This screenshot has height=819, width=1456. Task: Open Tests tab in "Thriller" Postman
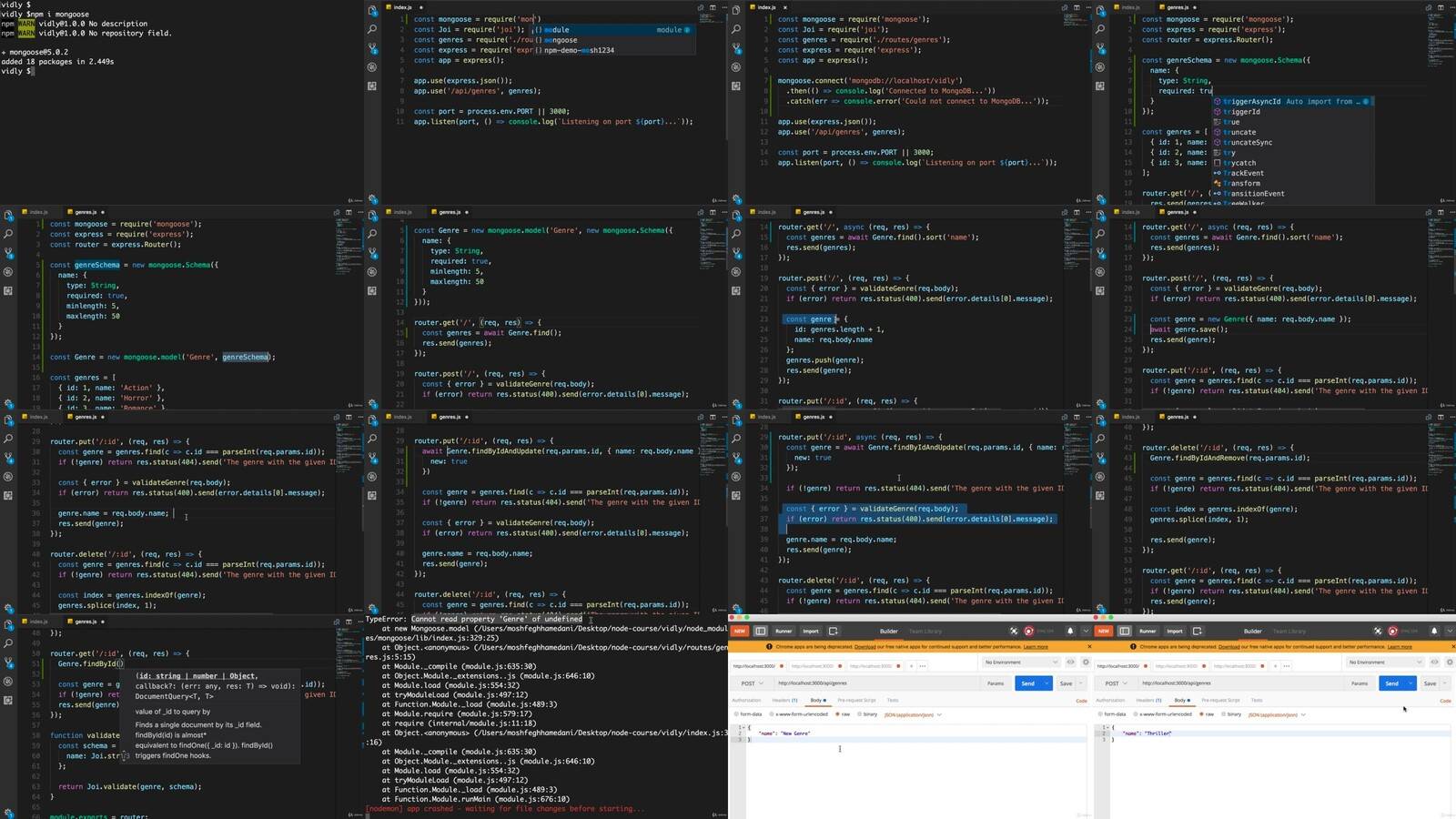click(1257, 701)
